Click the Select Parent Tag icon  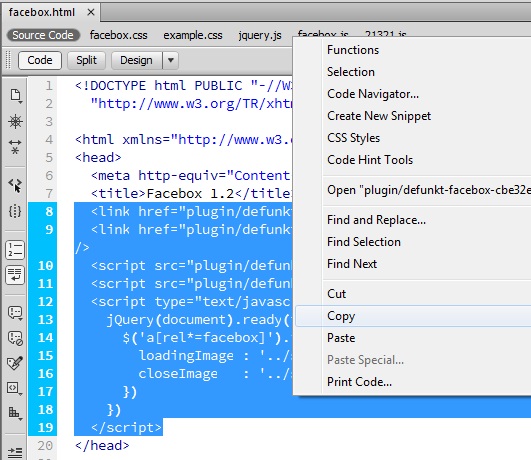click(x=15, y=186)
